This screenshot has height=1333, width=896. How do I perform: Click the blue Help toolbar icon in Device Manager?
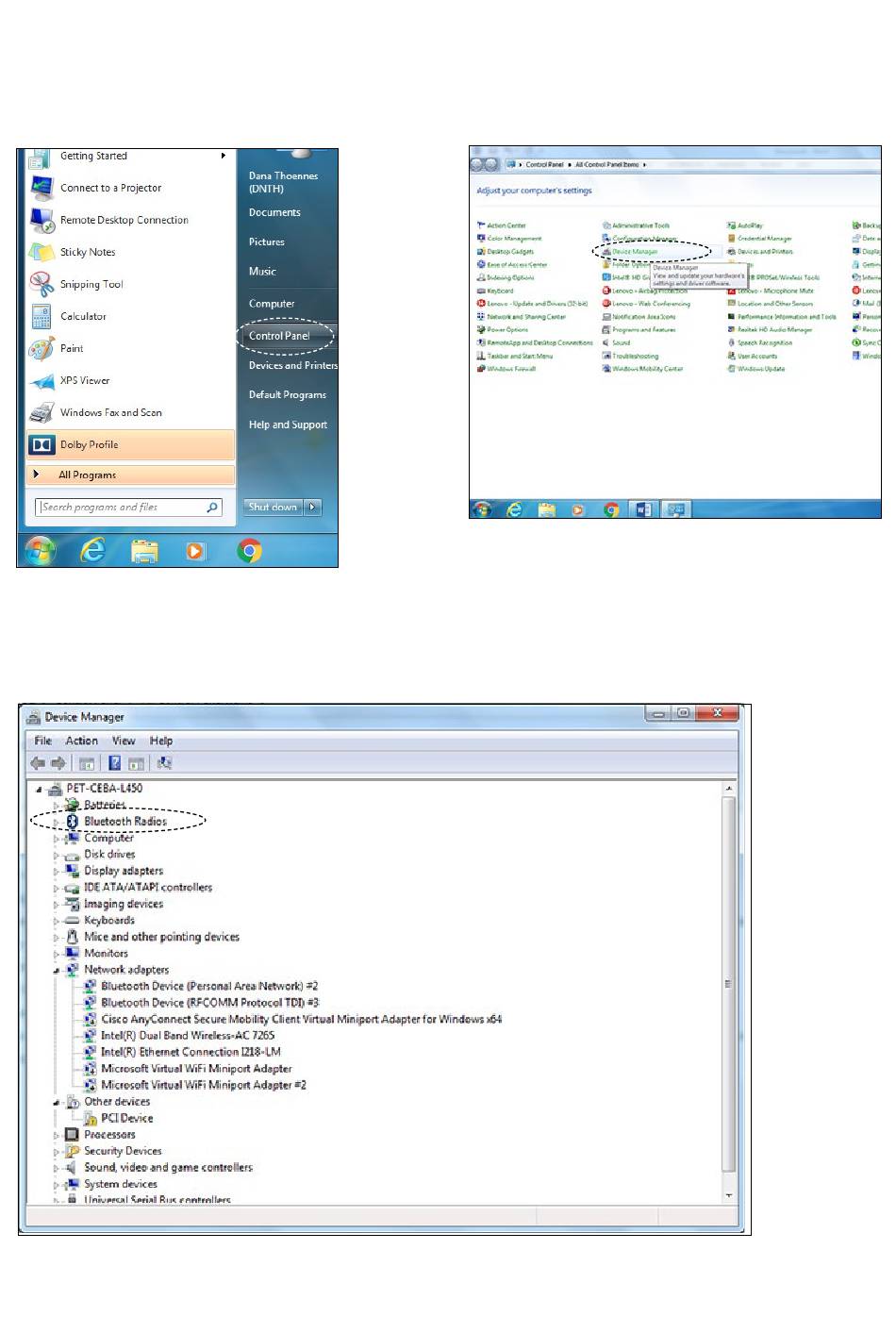(x=114, y=763)
